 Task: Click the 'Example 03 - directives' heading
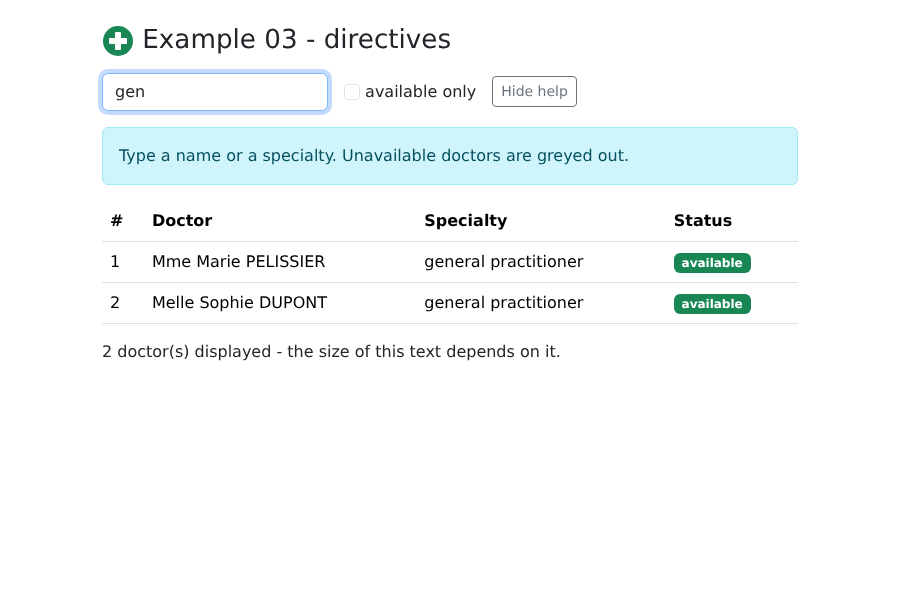[296, 40]
